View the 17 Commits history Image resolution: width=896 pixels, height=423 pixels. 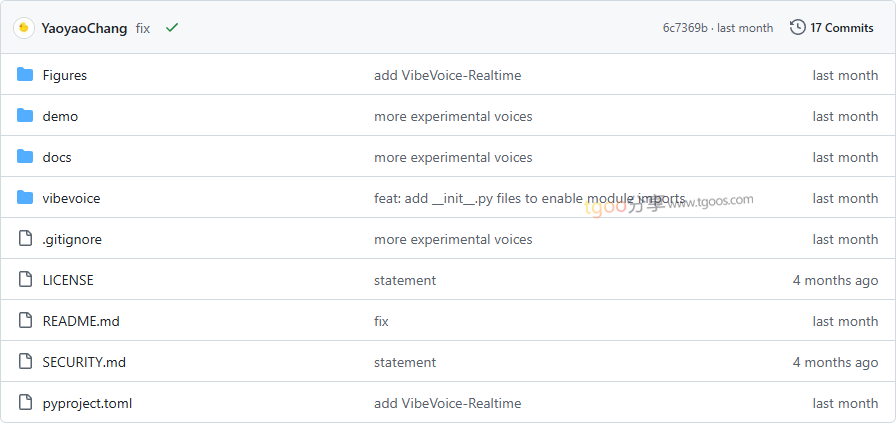click(841, 28)
